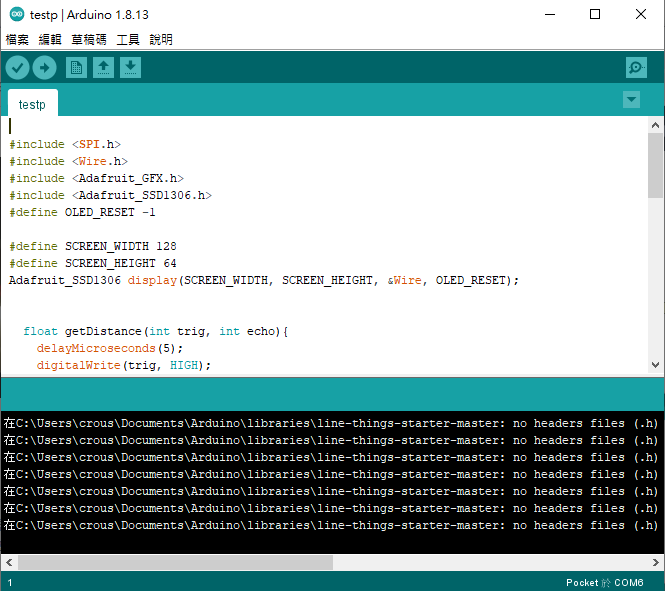
Task: Click the first console 'no headers files' line
Action: (331, 423)
